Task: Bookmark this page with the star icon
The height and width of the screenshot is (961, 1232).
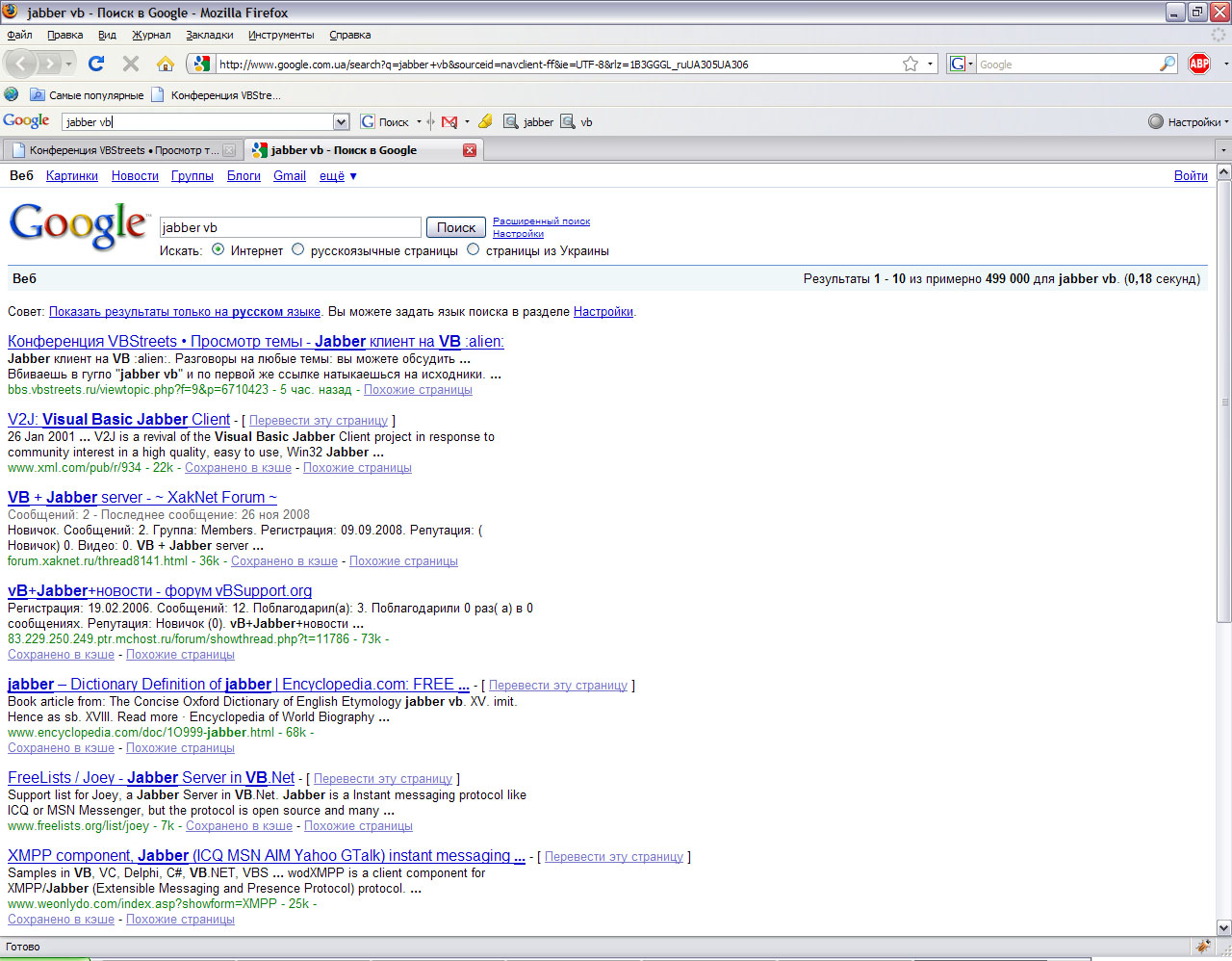Action: tap(911, 64)
